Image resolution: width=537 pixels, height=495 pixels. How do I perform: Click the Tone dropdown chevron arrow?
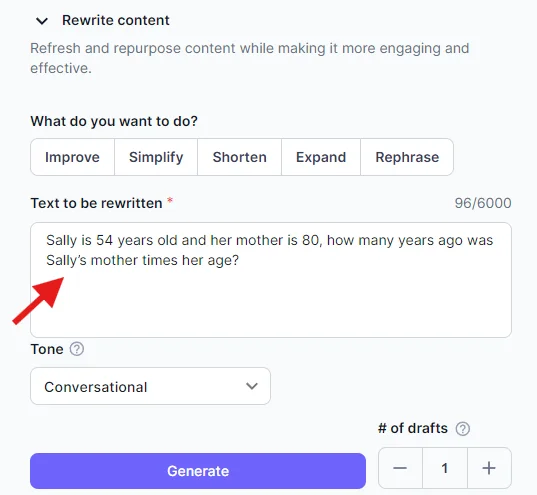point(252,386)
